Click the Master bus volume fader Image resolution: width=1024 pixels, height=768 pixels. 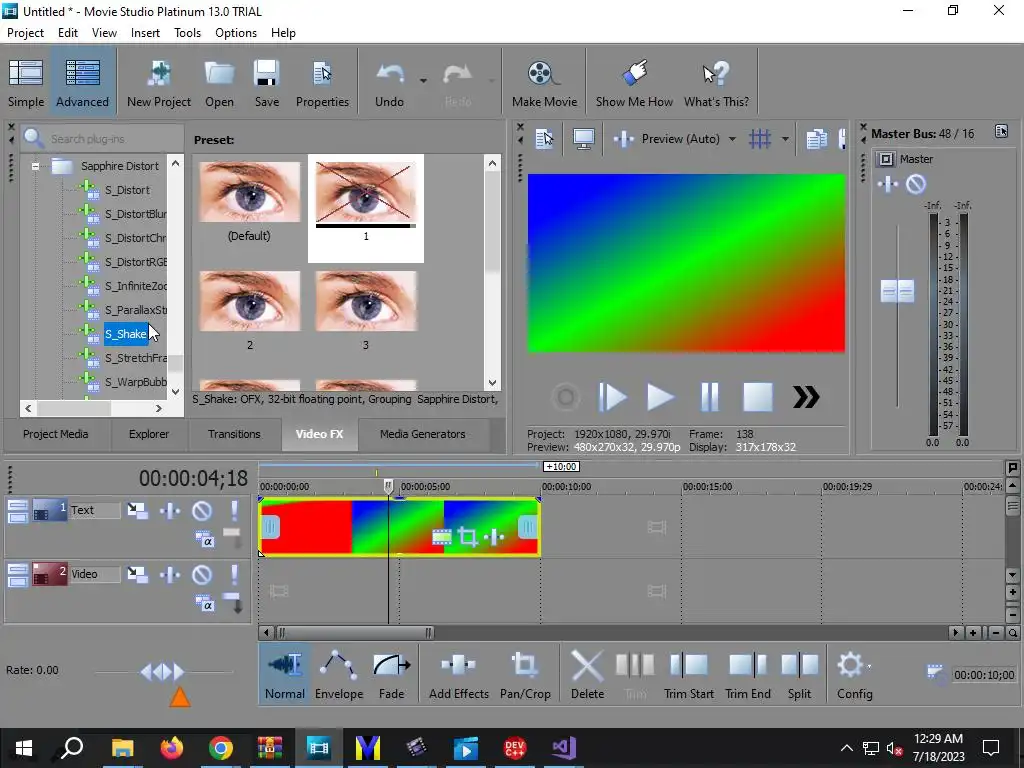897,291
